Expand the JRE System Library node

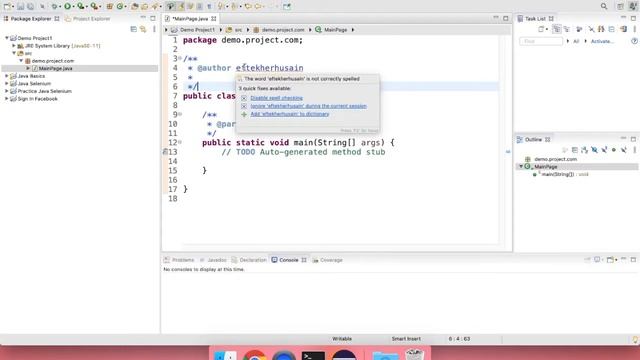pyautogui.click(x=14, y=46)
